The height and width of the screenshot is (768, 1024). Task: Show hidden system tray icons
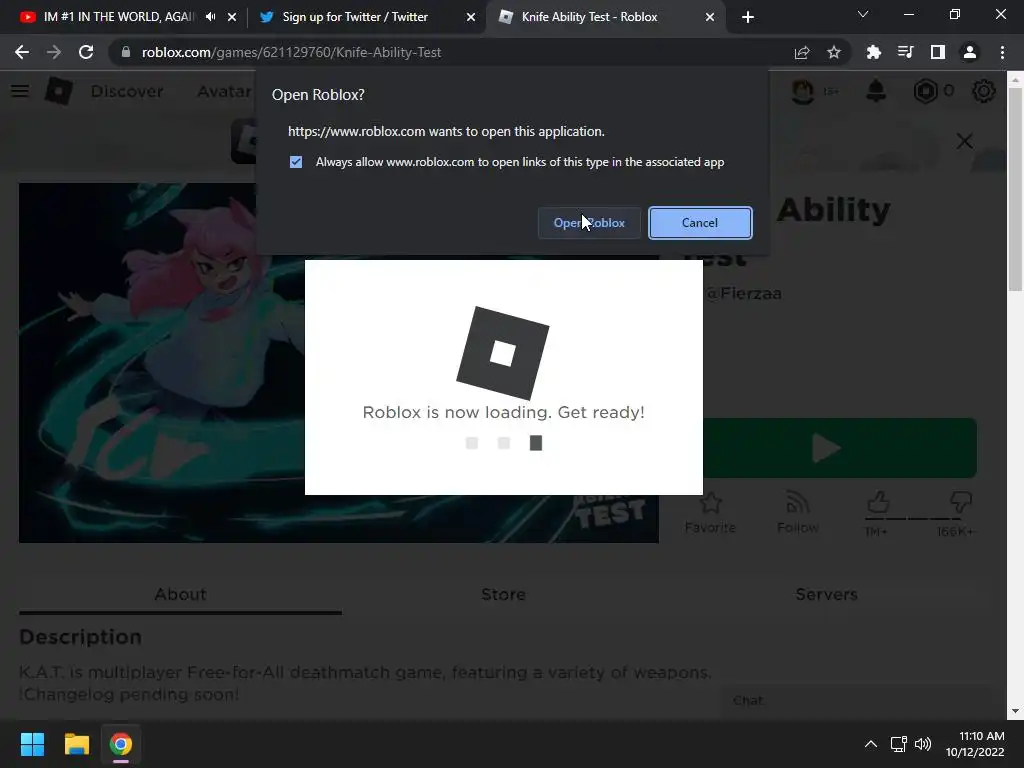(x=871, y=744)
